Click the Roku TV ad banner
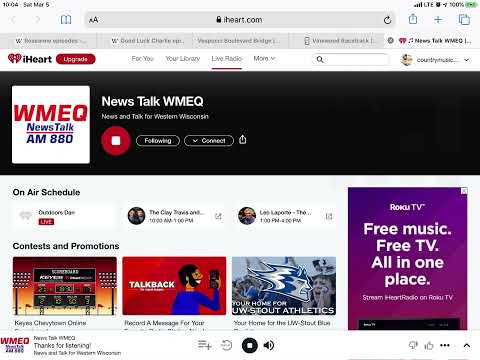 click(407, 259)
